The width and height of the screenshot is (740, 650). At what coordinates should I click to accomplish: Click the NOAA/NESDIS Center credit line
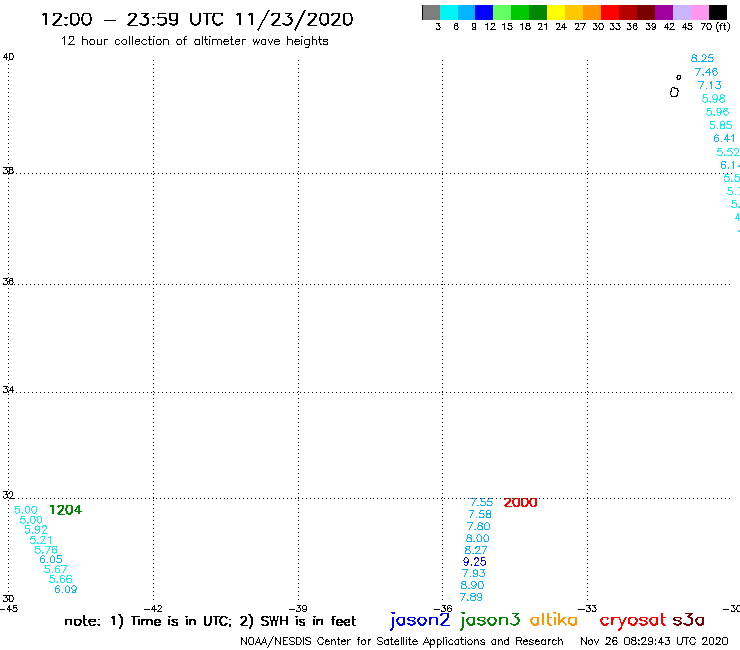tap(402, 642)
